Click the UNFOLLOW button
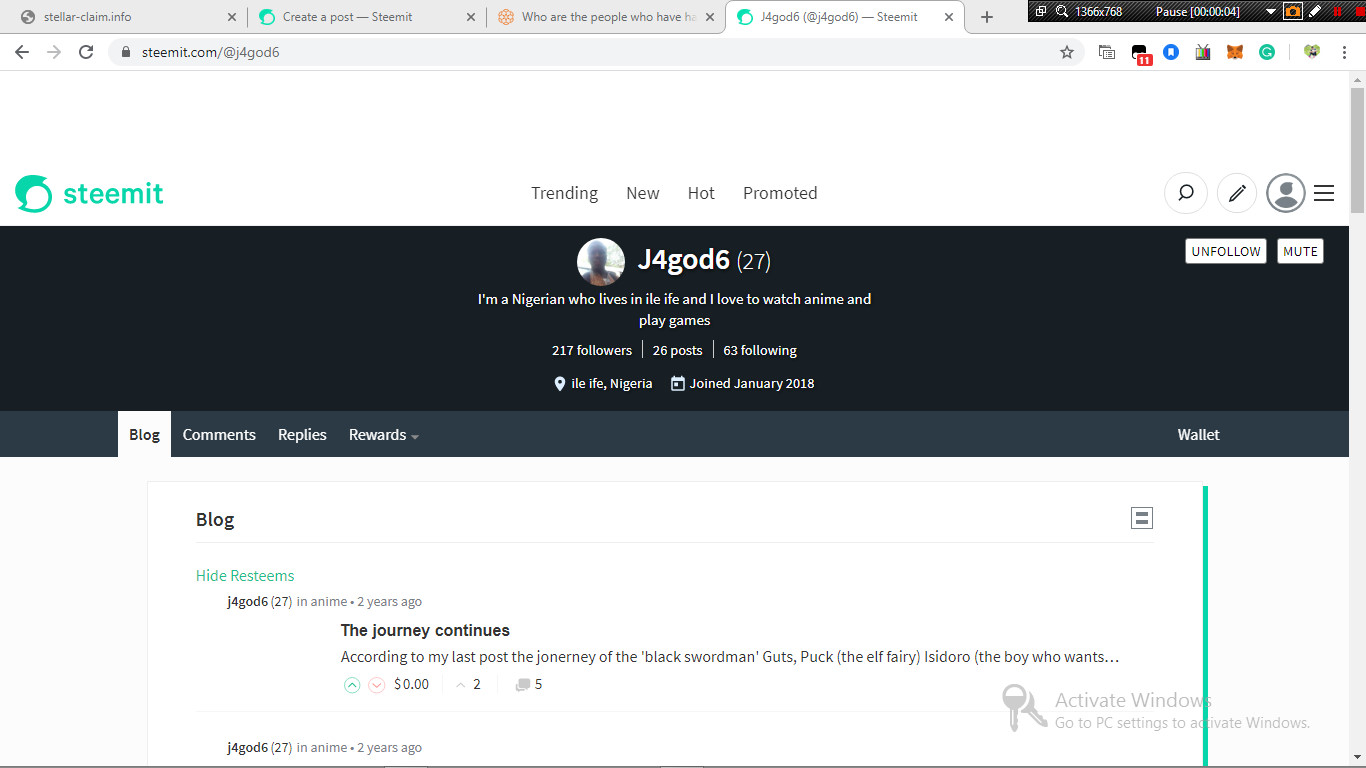Viewport: 1366px width, 768px height. [1226, 251]
